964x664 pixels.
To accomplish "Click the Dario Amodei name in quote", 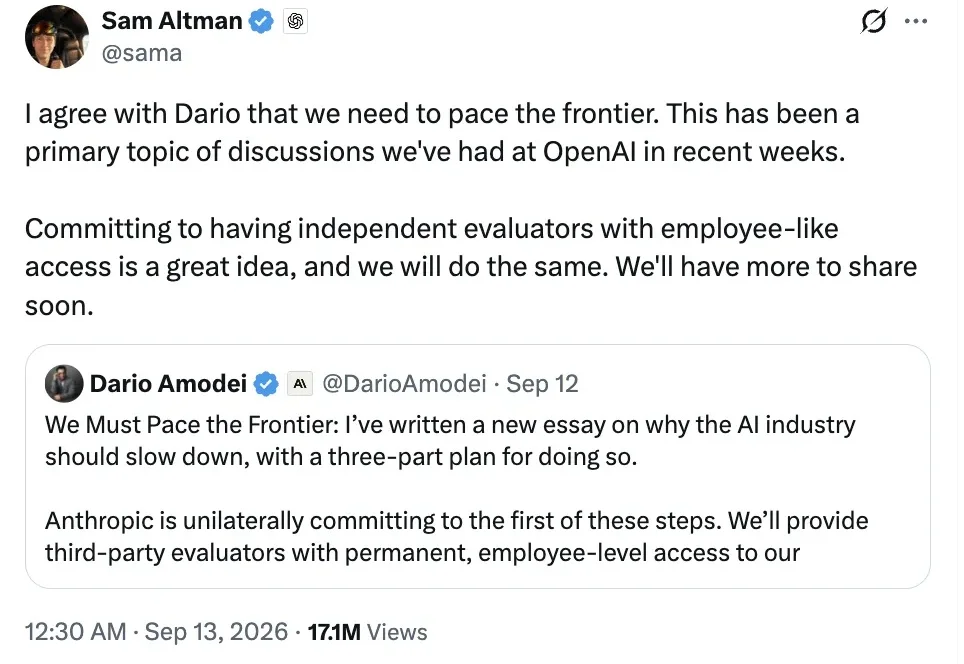I will pyautogui.click(x=168, y=384).
